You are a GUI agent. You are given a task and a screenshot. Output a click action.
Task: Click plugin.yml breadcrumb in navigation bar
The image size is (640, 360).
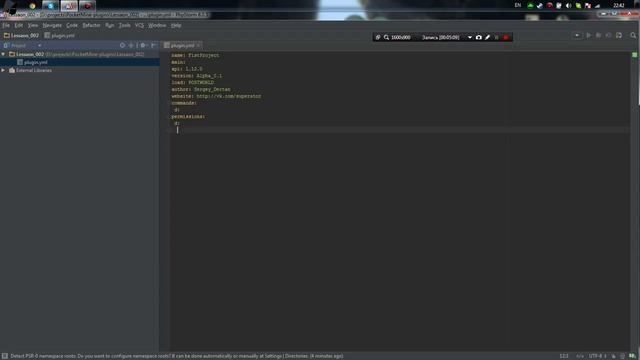[60, 36]
